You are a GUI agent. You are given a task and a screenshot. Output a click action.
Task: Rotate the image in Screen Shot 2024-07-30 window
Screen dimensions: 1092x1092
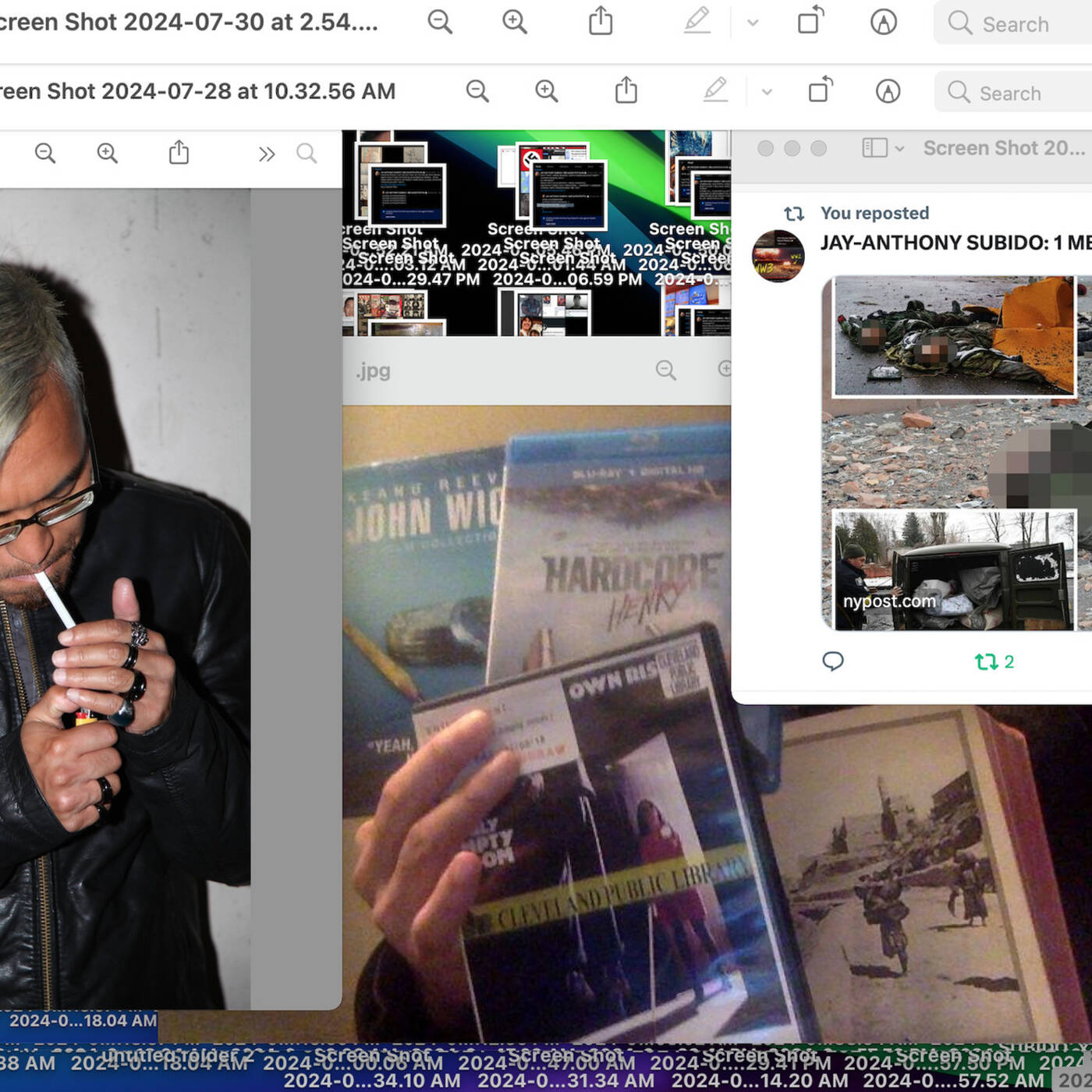point(811,20)
